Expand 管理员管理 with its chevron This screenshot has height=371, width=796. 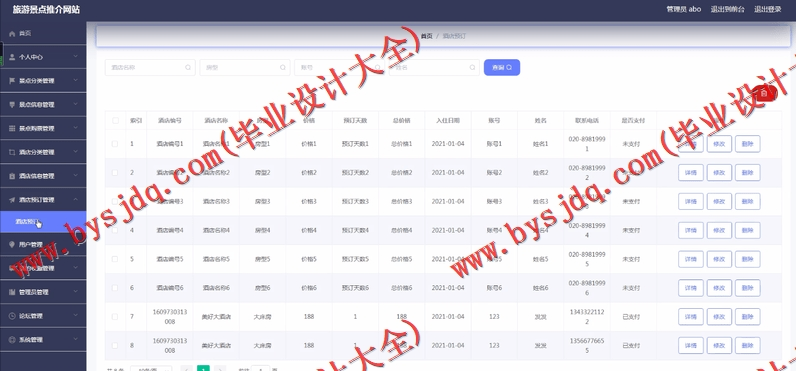click(x=76, y=292)
